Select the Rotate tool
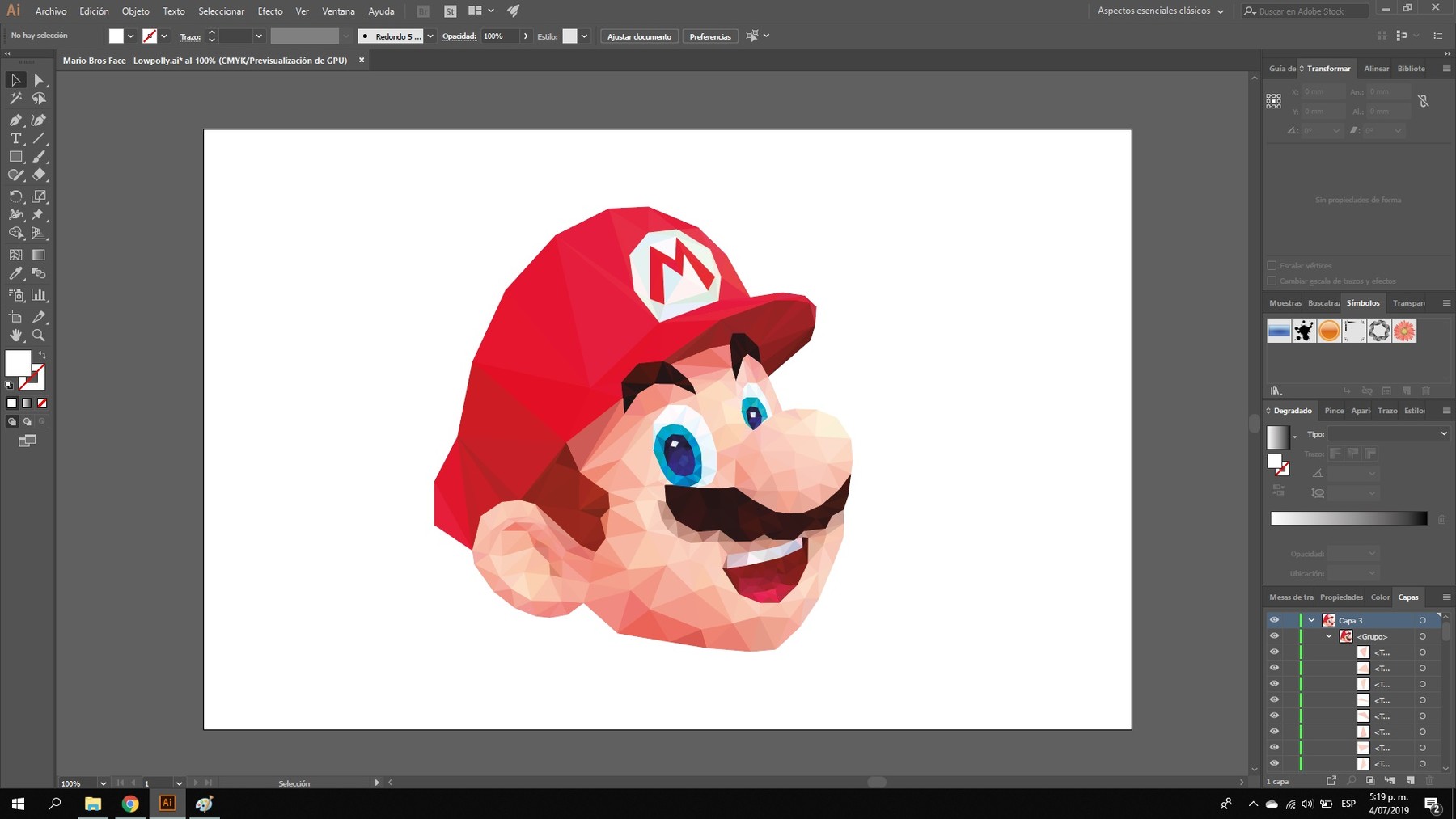 tap(15, 196)
